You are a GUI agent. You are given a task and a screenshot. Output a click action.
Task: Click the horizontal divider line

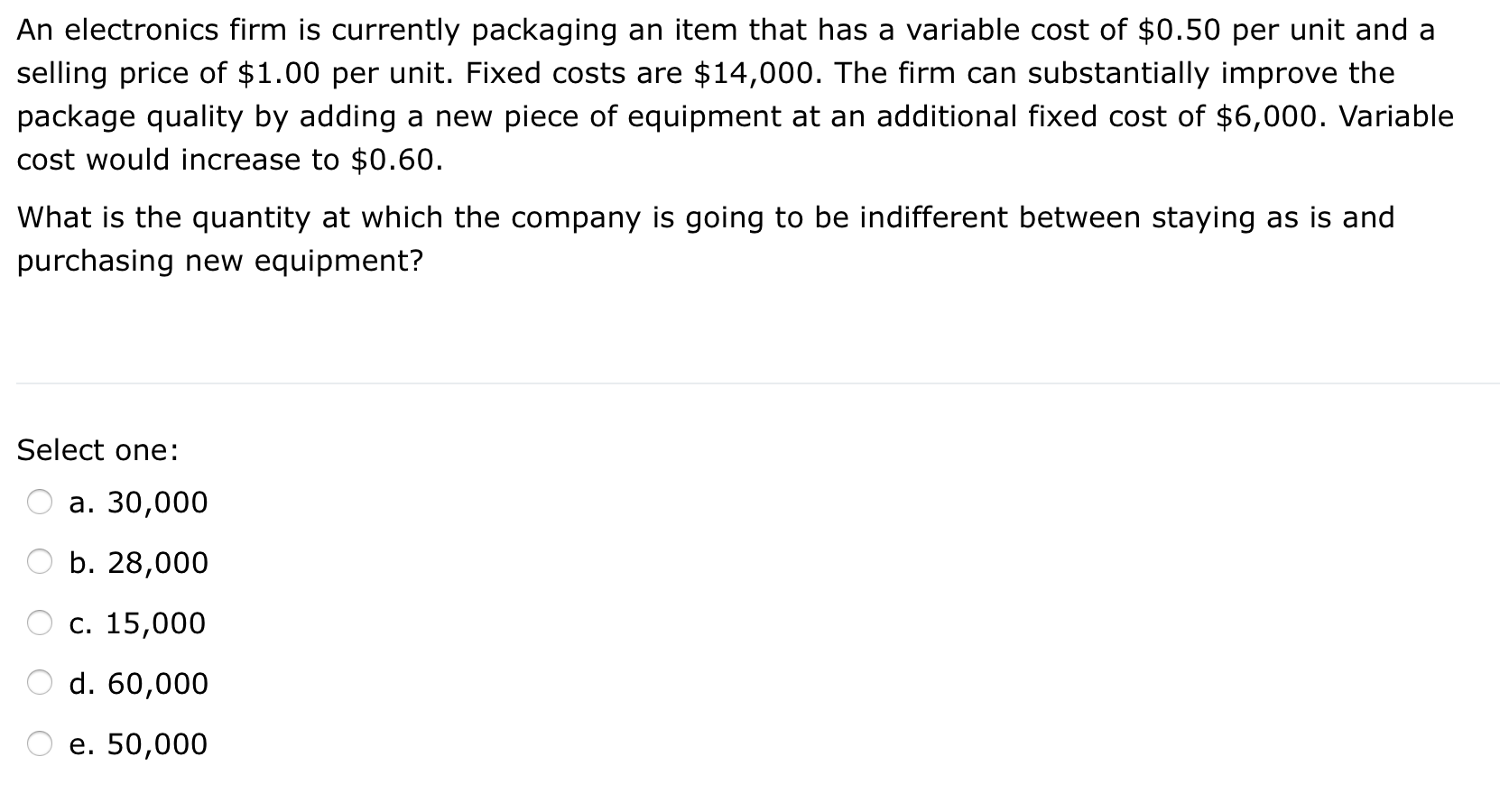[x=749, y=383]
